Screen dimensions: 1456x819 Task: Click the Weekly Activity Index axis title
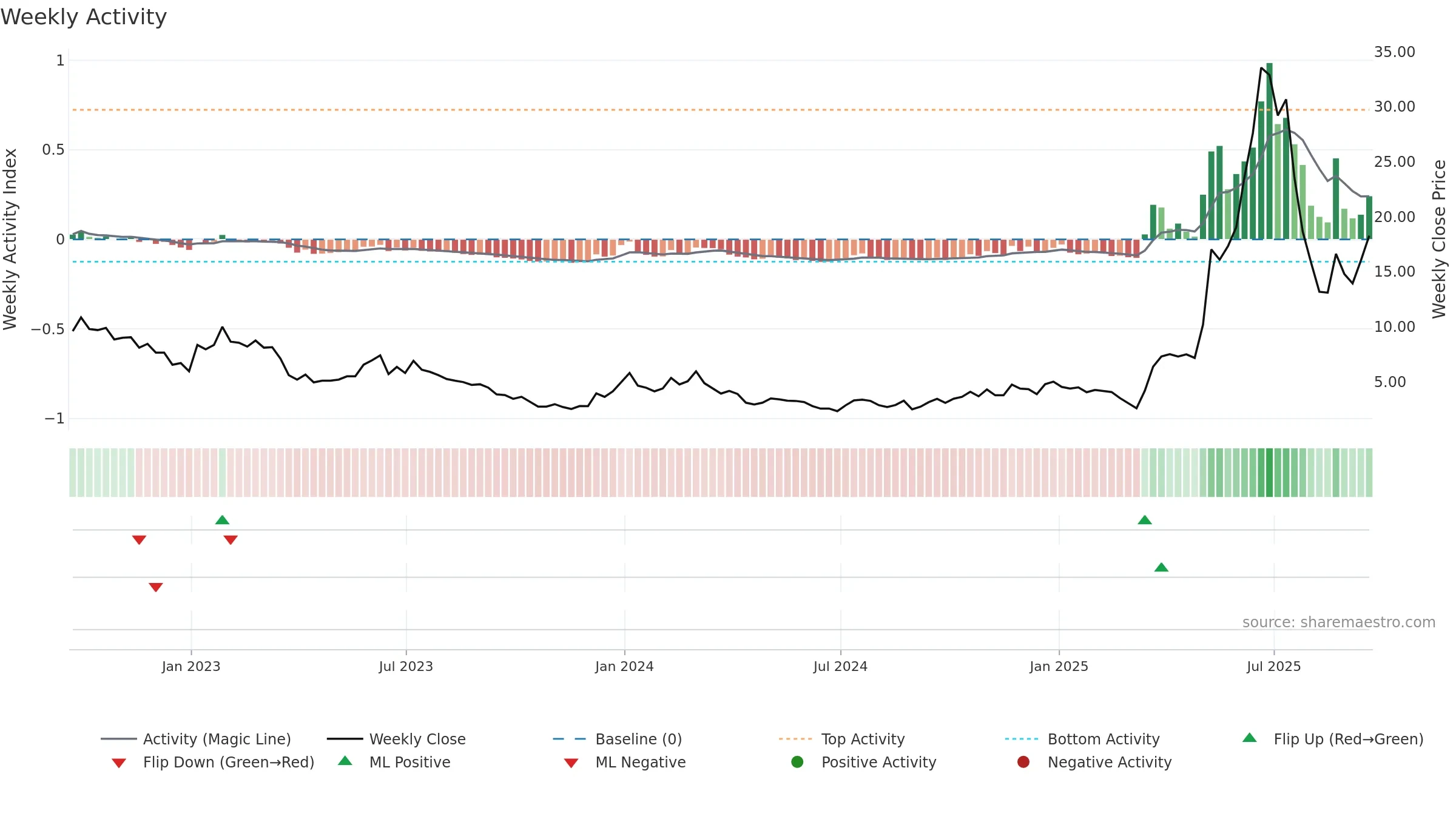coord(10,239)
